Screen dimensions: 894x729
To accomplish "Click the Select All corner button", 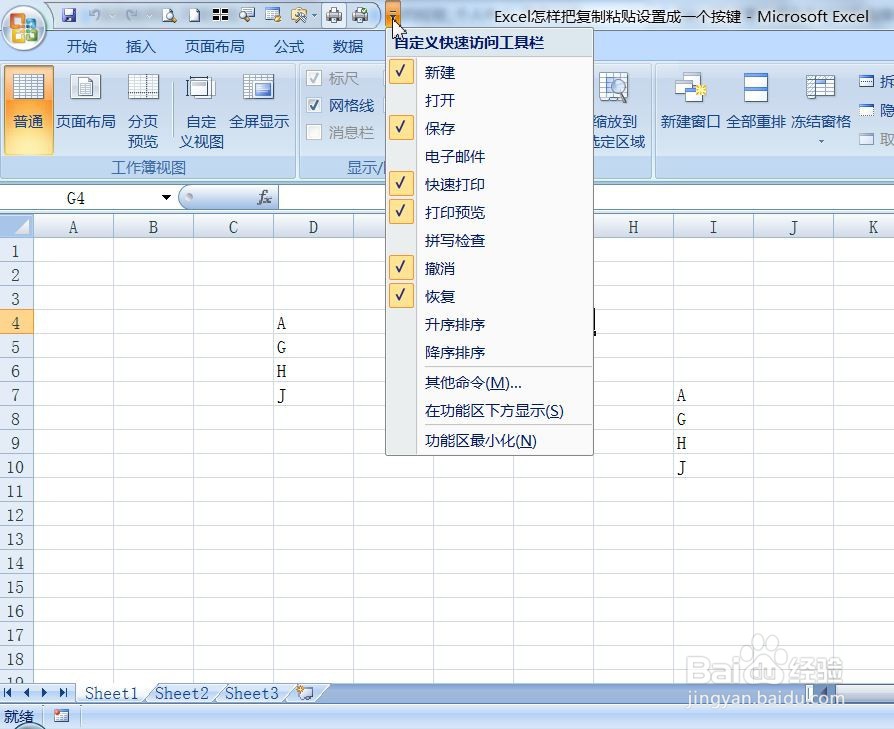I will pos(16,227).
